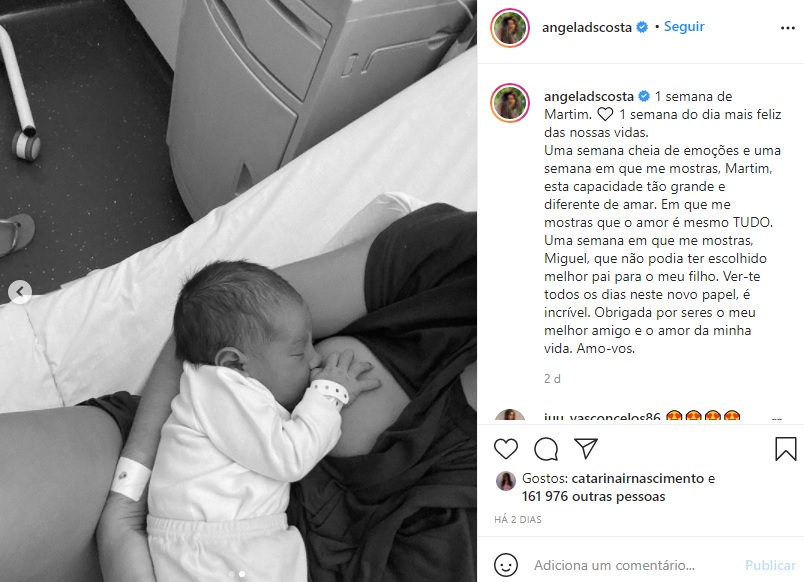View the 161 976 outras pessoas likes
This screenshot has width=804, height=582.
tap(593, 496)
